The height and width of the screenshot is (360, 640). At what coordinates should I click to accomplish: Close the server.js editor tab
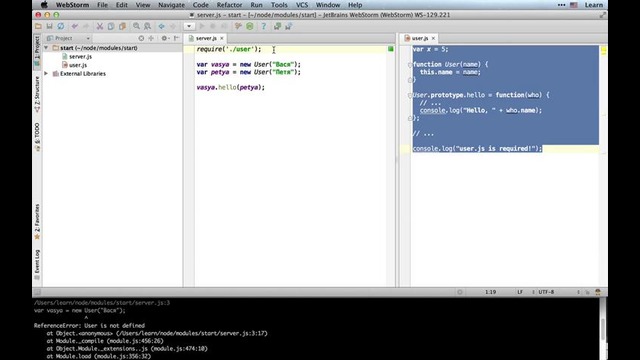click(x=222, y=38)
